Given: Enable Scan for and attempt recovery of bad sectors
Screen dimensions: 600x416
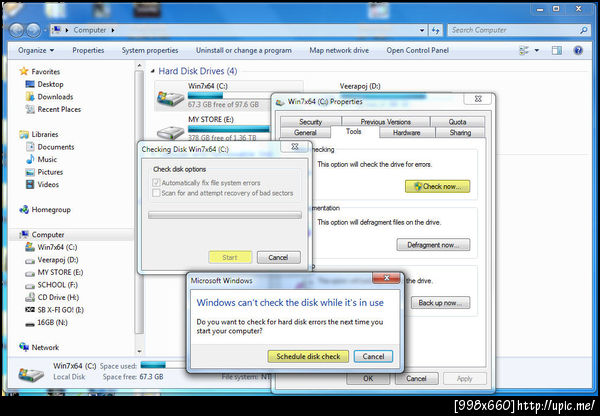Looking at the screenshot, I should click(156, 193).
